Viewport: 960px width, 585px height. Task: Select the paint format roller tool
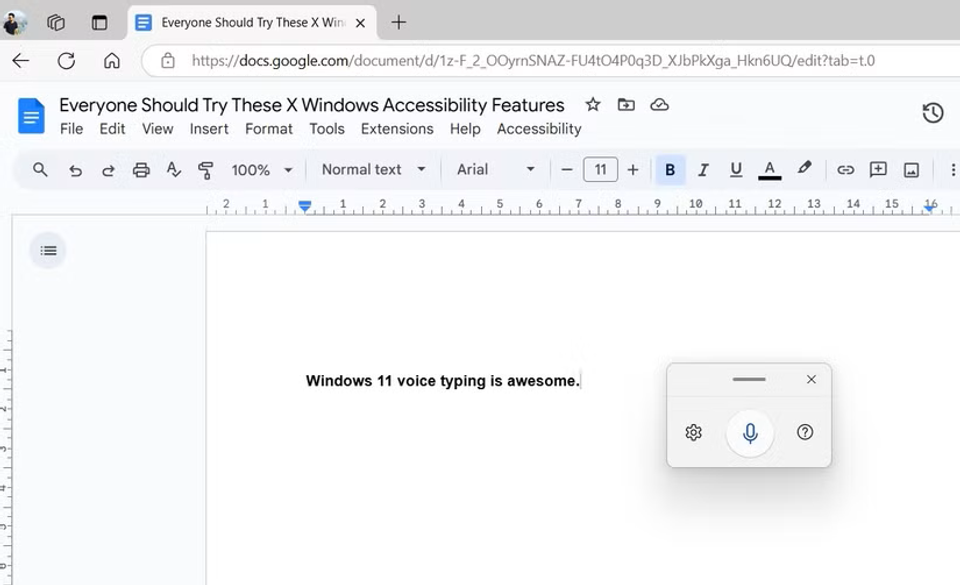[206, 170]
